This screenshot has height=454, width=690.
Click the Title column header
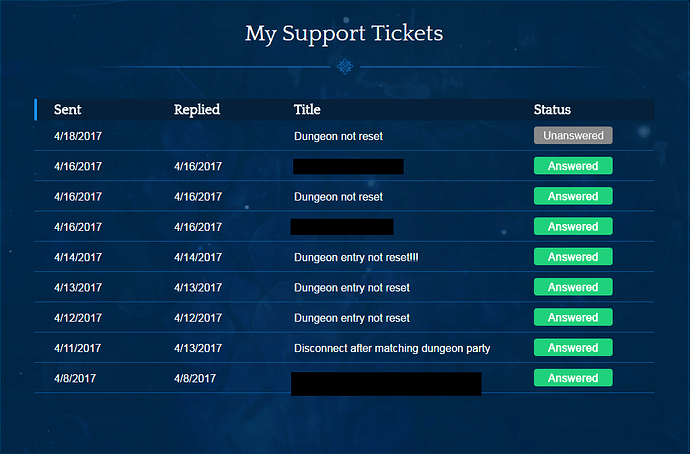coord(307,110)
